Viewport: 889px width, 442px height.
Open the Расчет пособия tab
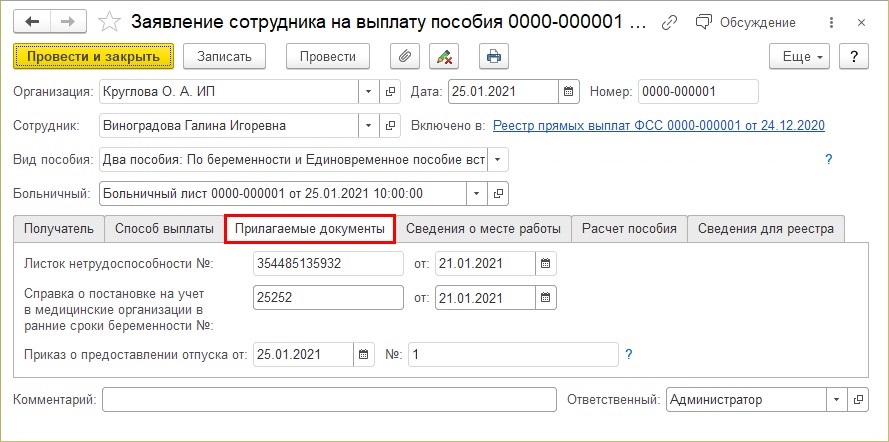[x=629, y=229]
